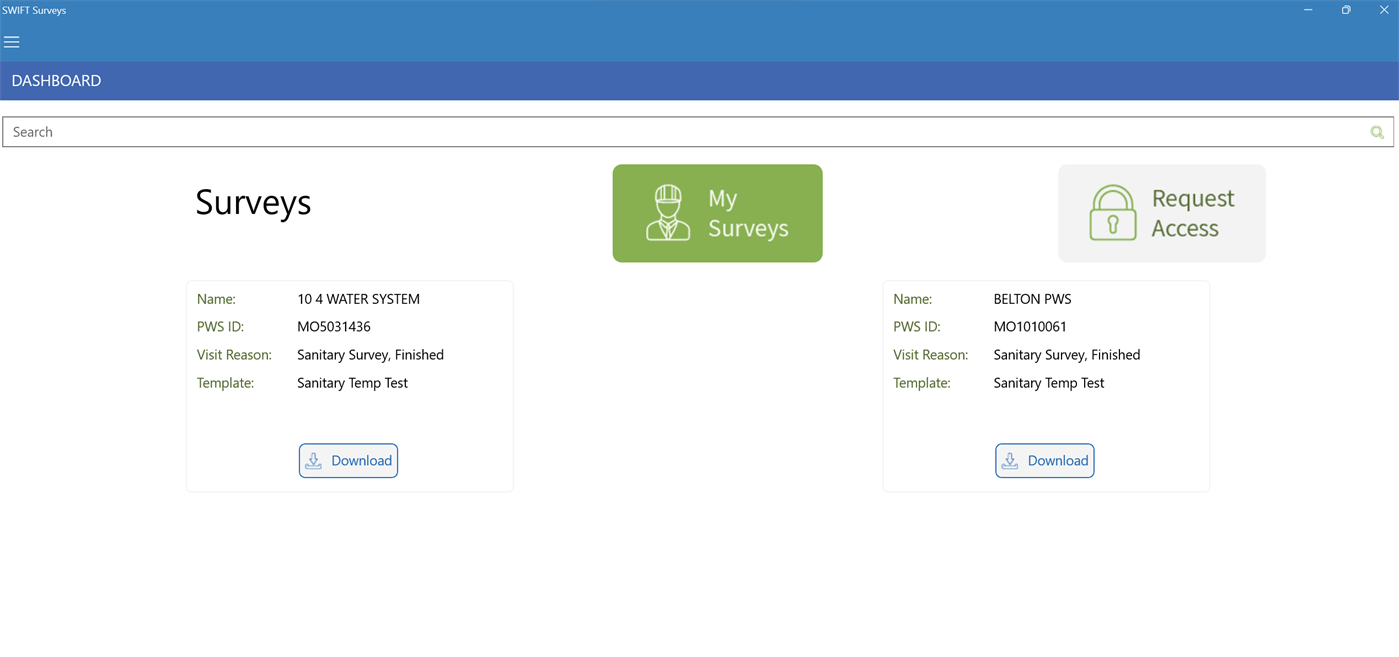Select the name BELTON PWS
Image resolution: width=1399 pixels, height=657 pixels.
pyautogui.click(x=1032, y=299)
